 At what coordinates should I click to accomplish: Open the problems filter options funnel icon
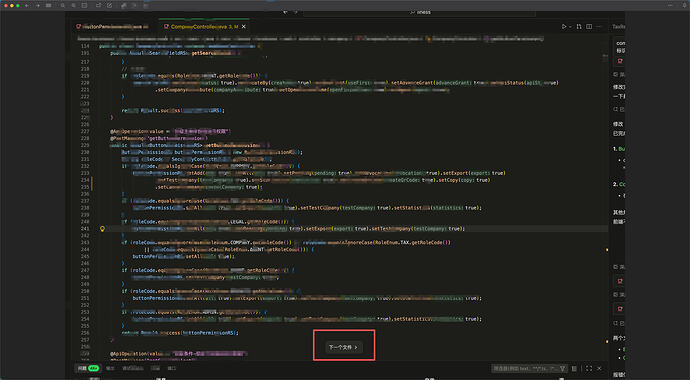tap(562, 369)
